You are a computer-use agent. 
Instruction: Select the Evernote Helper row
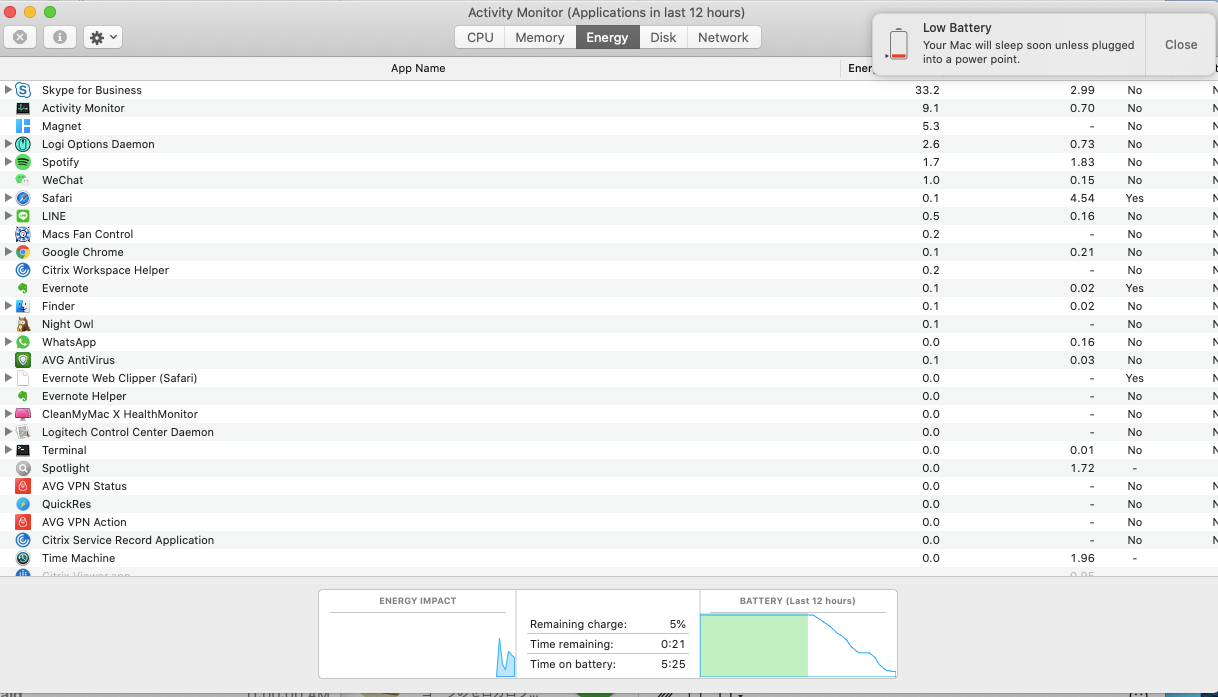point(609,396)
